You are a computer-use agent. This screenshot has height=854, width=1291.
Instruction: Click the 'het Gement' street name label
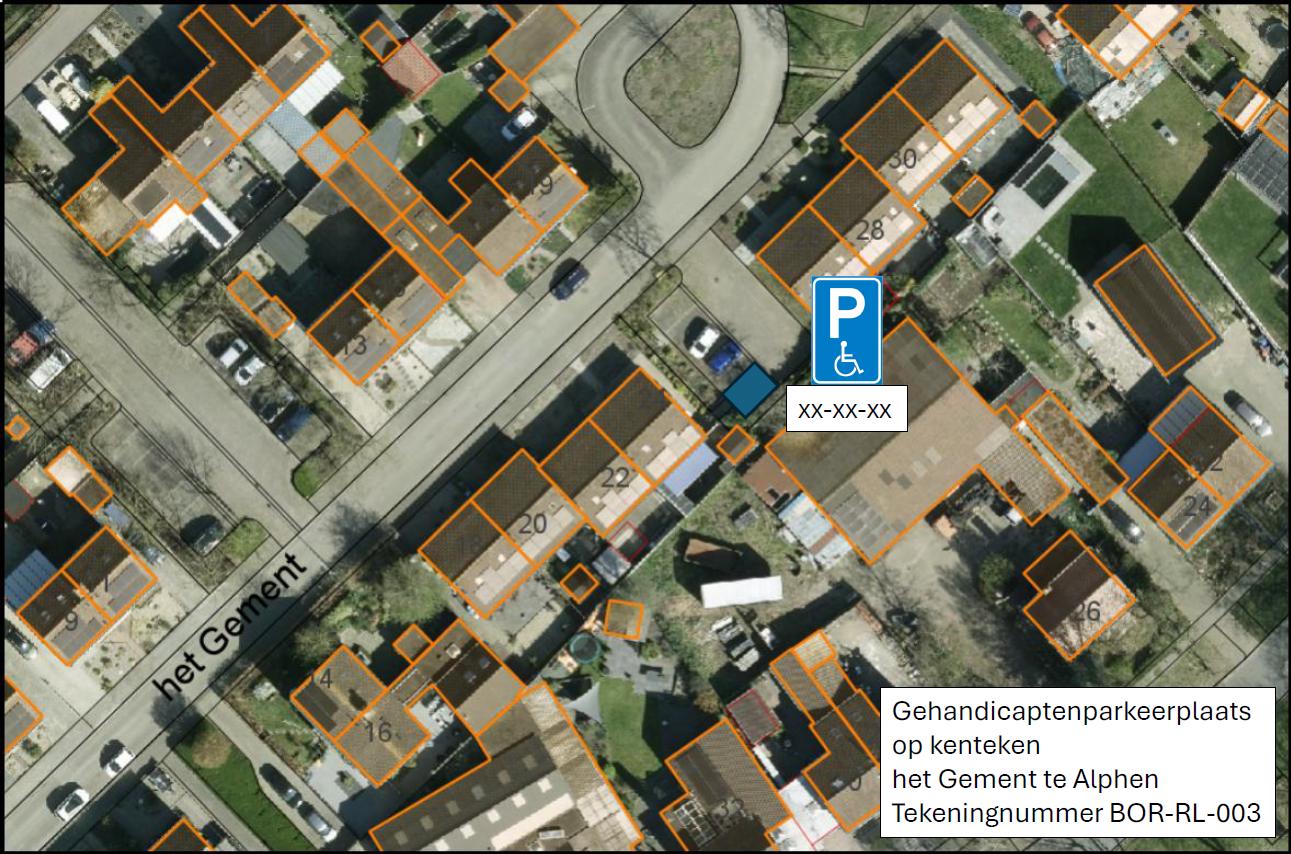233,626
